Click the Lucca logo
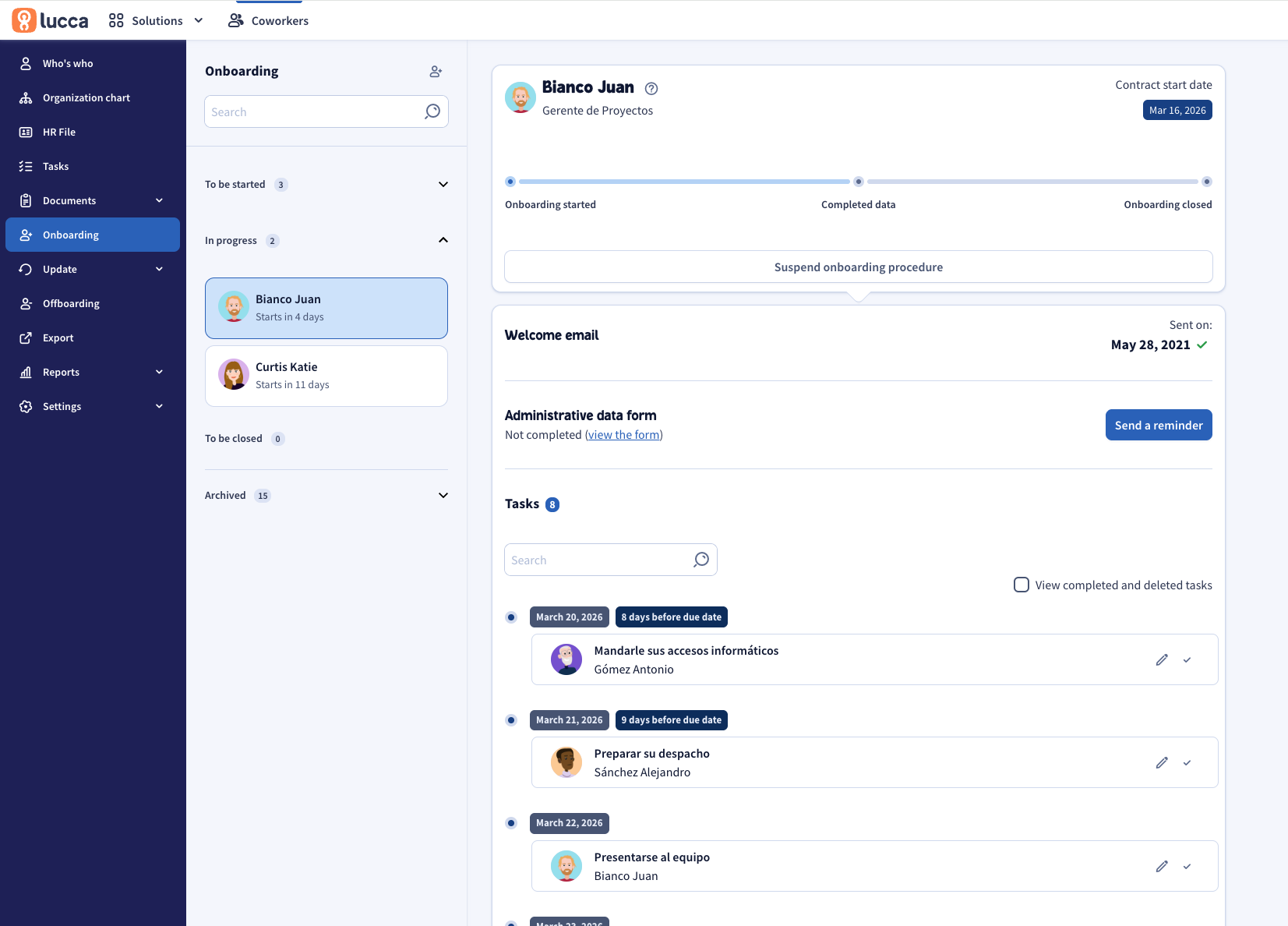The height and width of the screenshot is (926, 1288). 50,20
